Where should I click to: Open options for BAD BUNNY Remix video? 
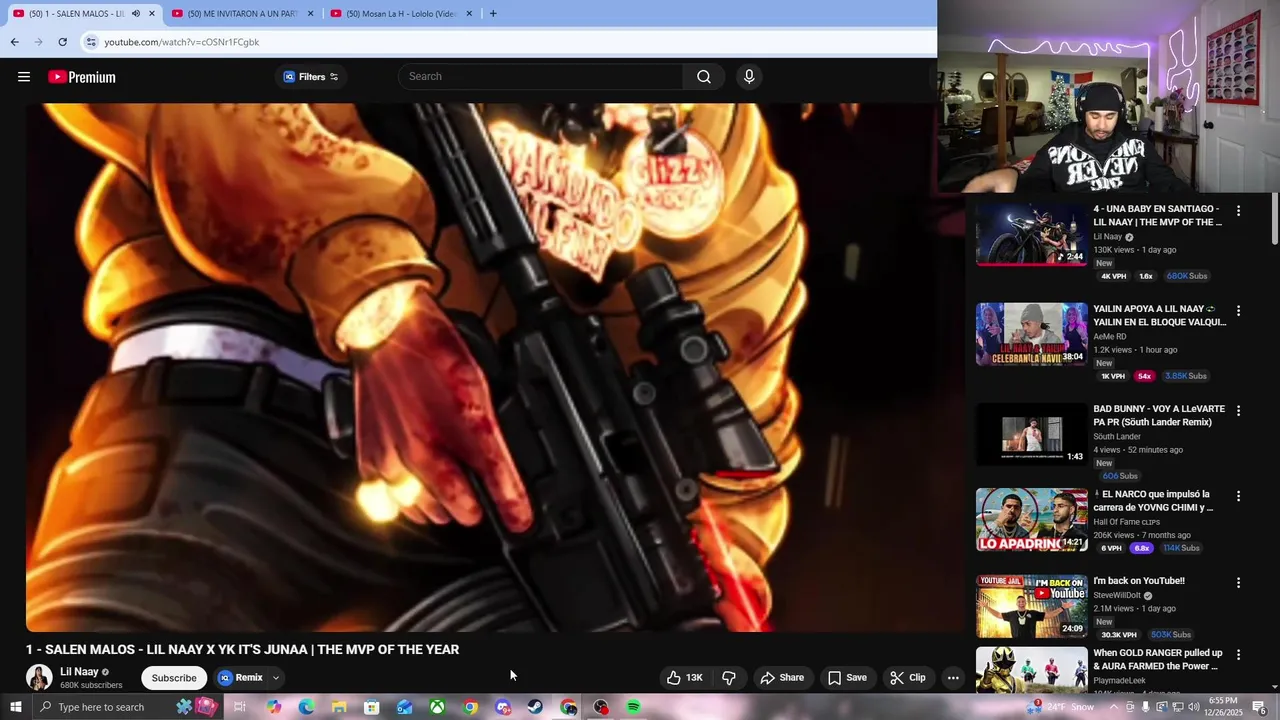tap(1238, 411)
